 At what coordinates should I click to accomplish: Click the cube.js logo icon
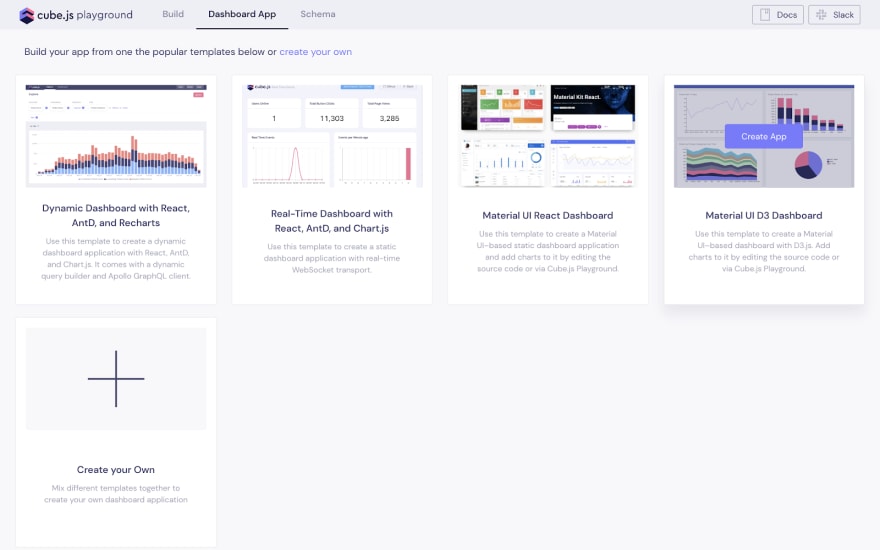(26, 15)
